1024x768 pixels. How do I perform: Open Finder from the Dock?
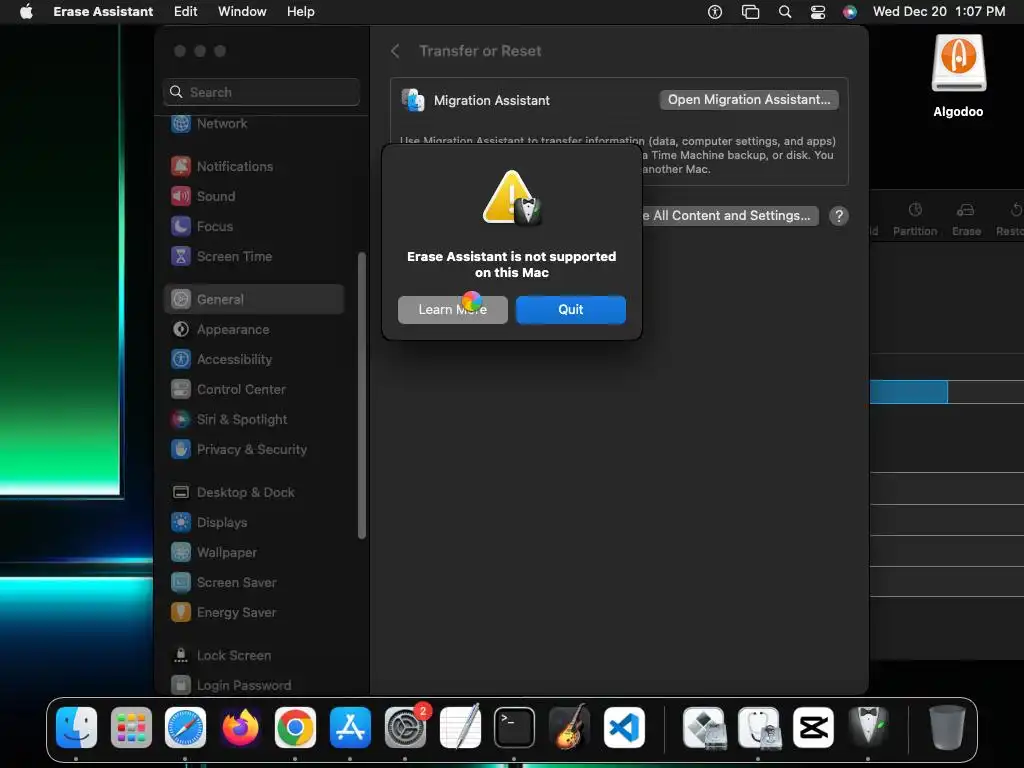[x=76, y=727]
